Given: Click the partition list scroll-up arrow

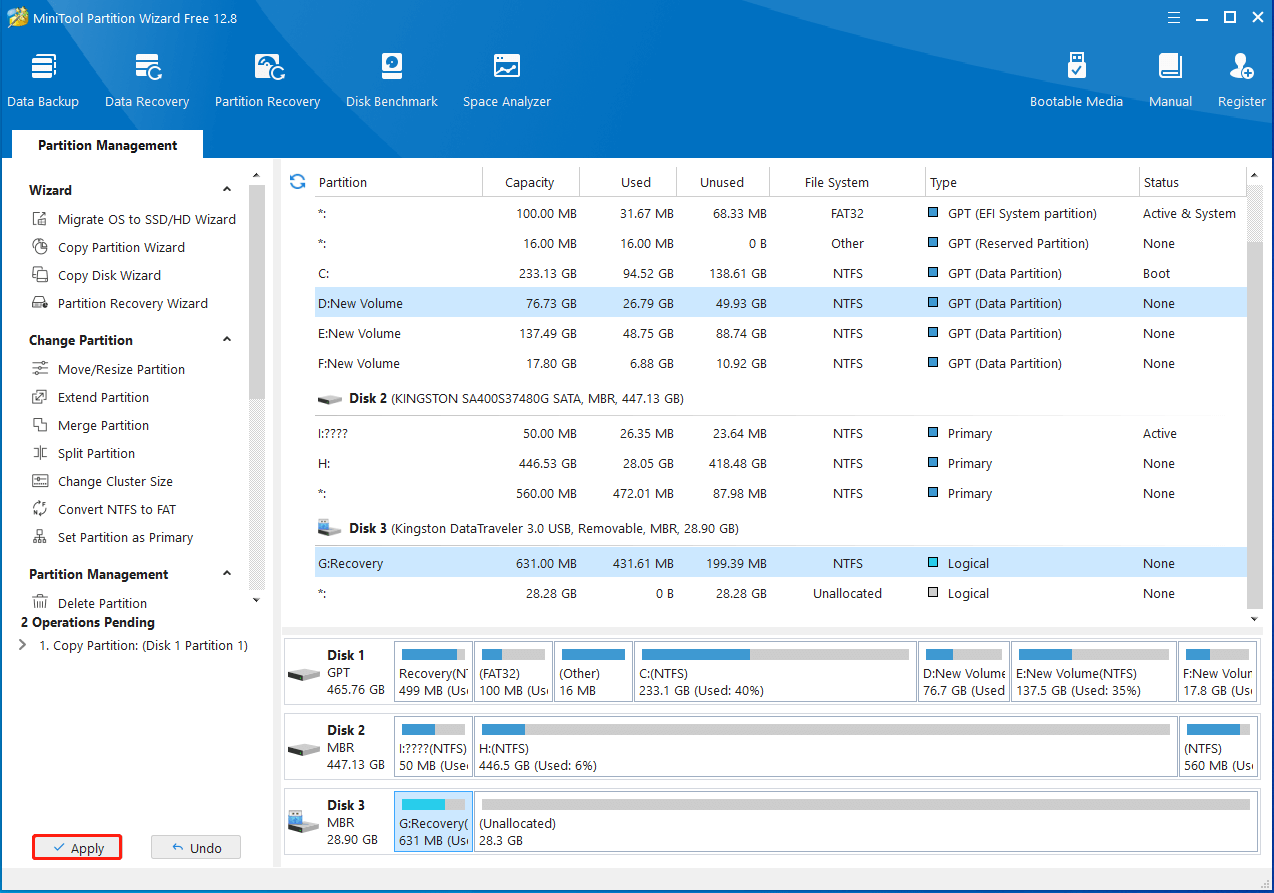Looking at the screenshot, I should tap(1255, 177).
